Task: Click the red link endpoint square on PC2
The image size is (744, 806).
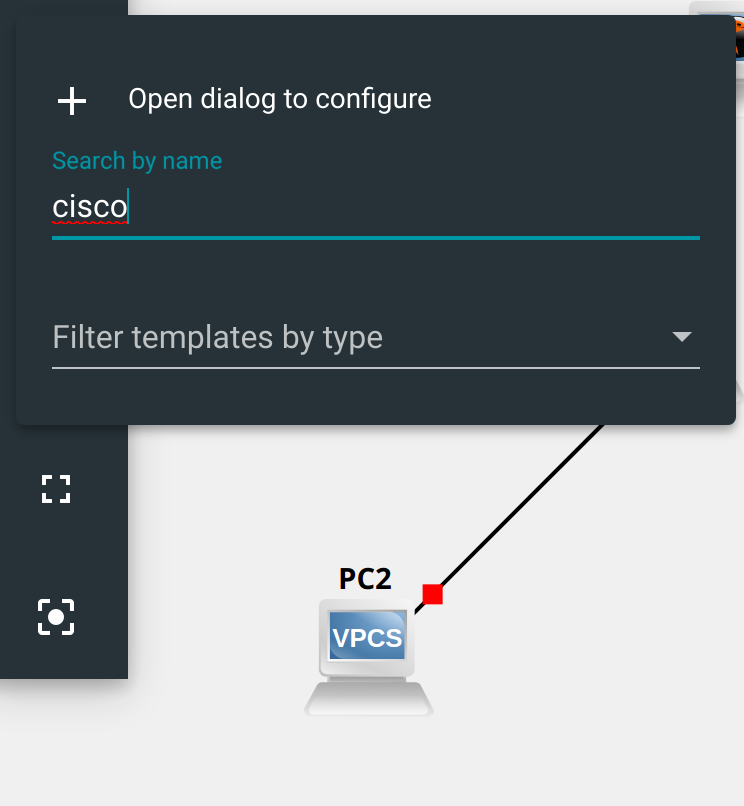Action: pos(432,593)
